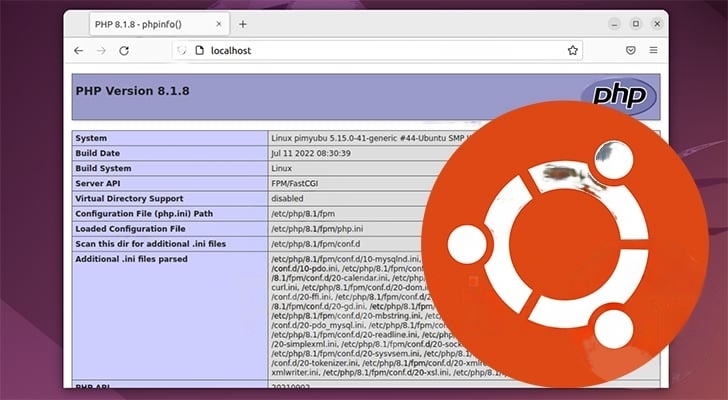
Task: Select the System row label
Action: pyautogui.click(x=91, y=138)
